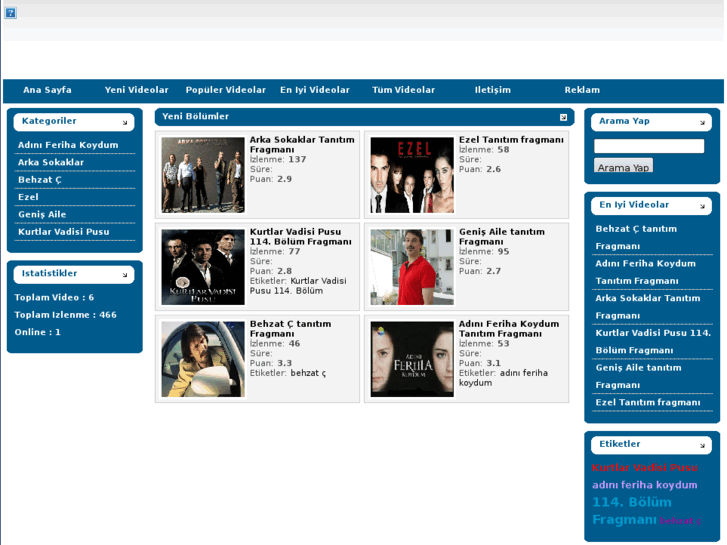Select the Geniş Aile category

(42, 214)
